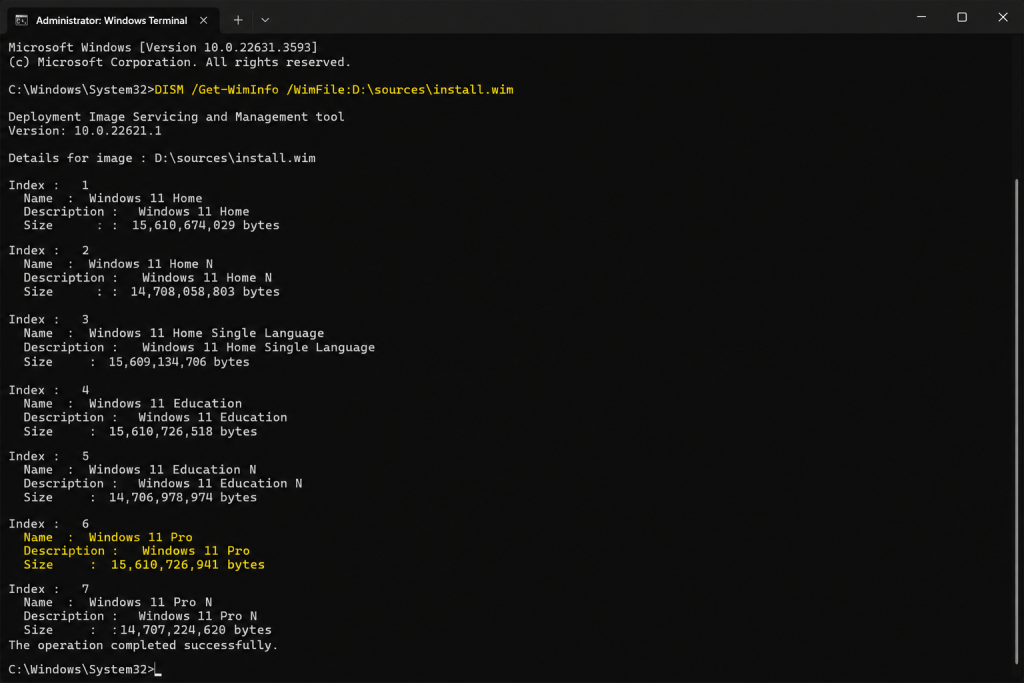
Task: Click the vertical scrollbar of the terminal
Action: tap(1016, 421)
